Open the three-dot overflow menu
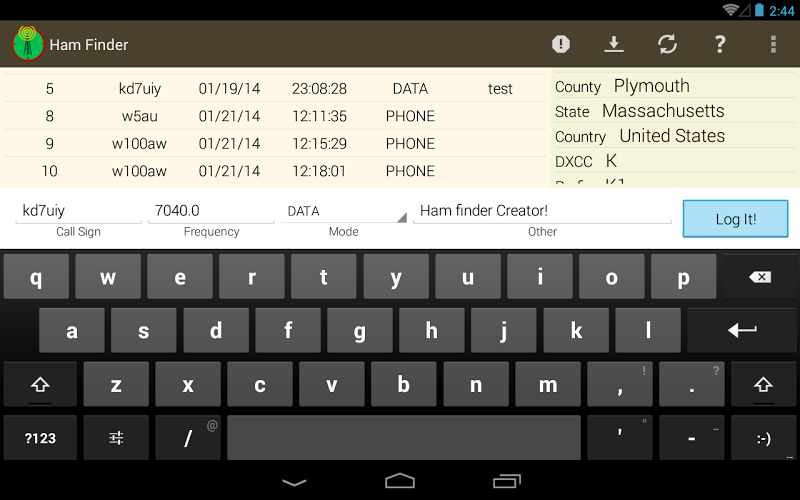800x500 pixels. [x=773, y=44]
